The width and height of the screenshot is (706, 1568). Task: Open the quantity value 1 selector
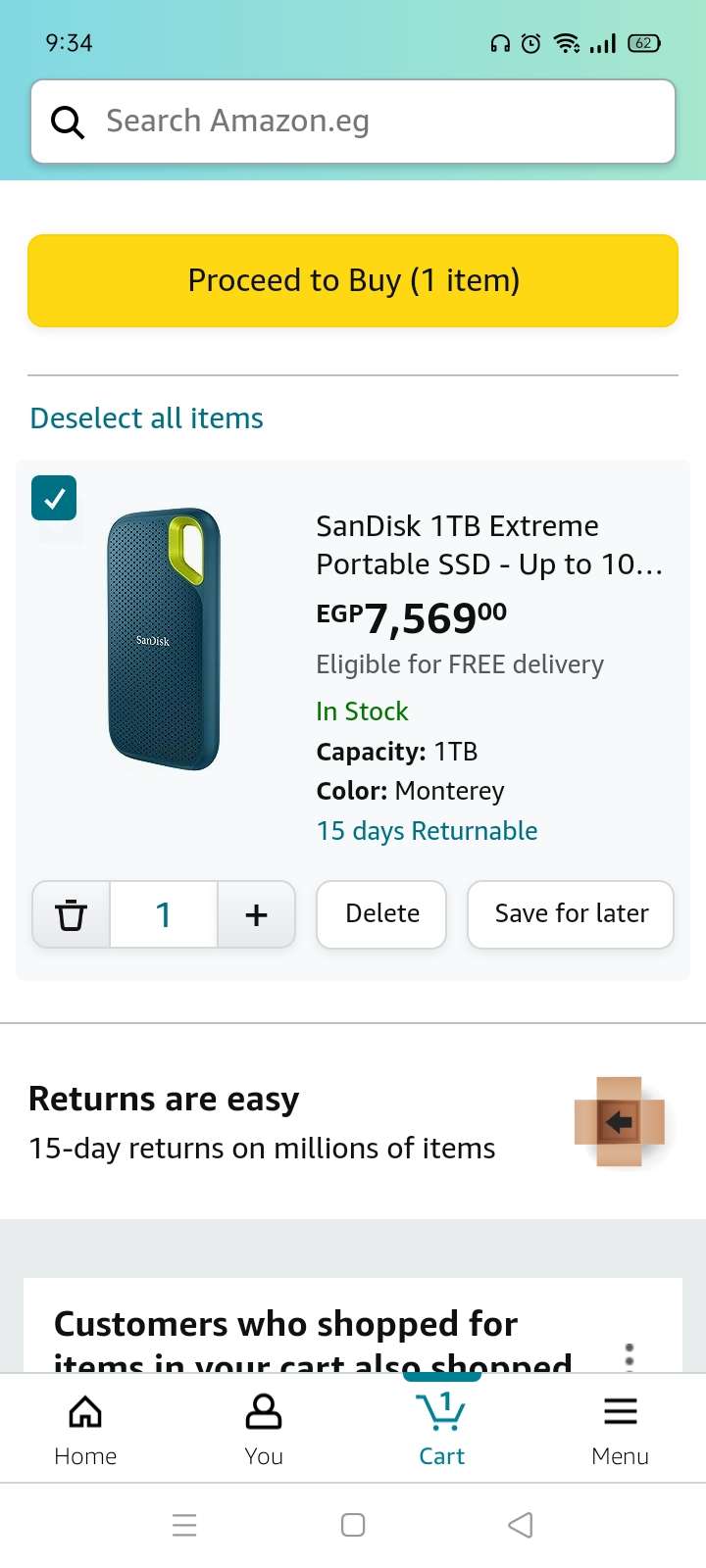coord(164,914)
